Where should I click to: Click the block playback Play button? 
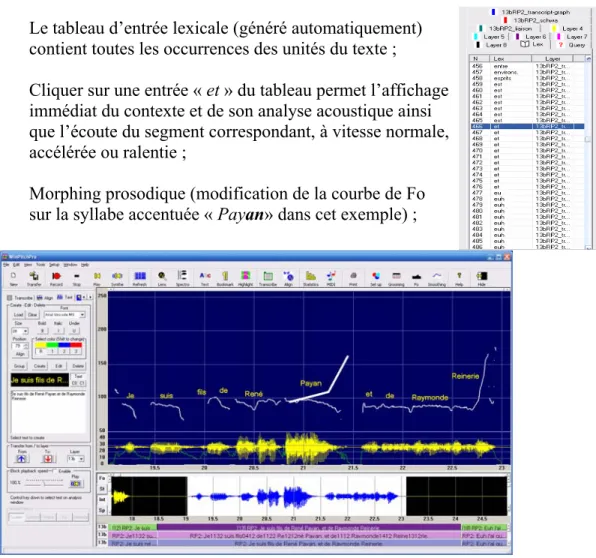pos(76,483)
